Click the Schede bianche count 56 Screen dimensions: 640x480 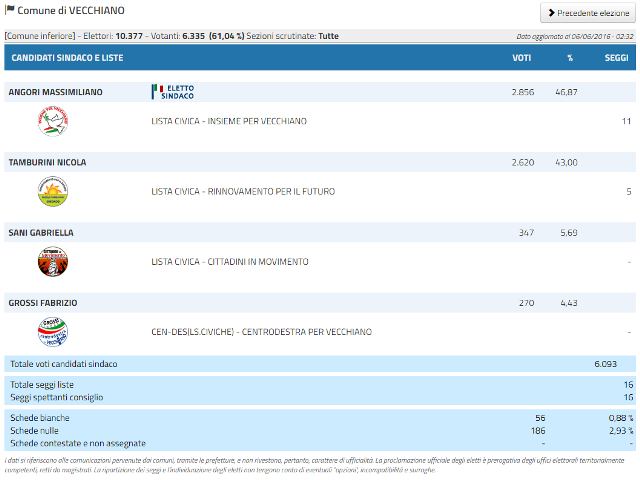pos(540,418)
